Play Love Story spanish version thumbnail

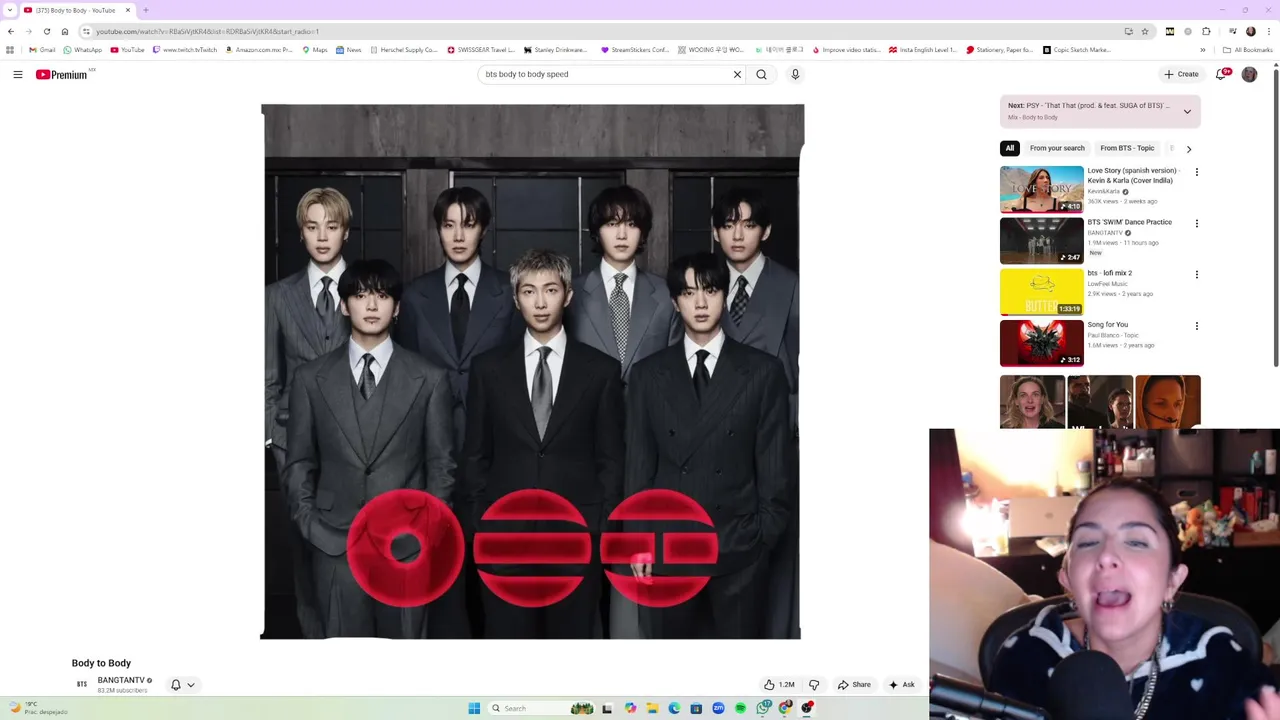click(1041, 189)
